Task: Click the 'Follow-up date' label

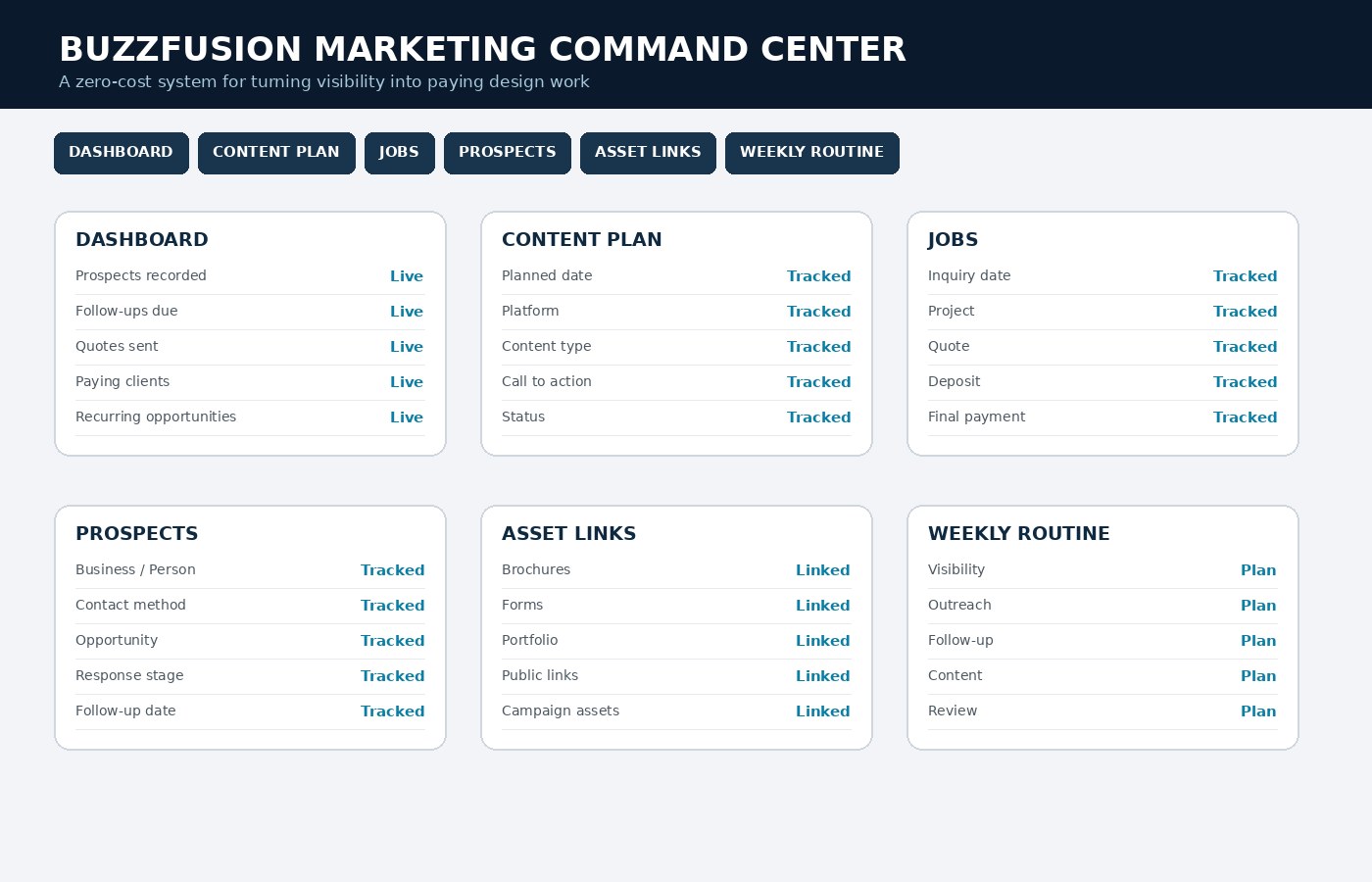Action: [x=125, y=710]
